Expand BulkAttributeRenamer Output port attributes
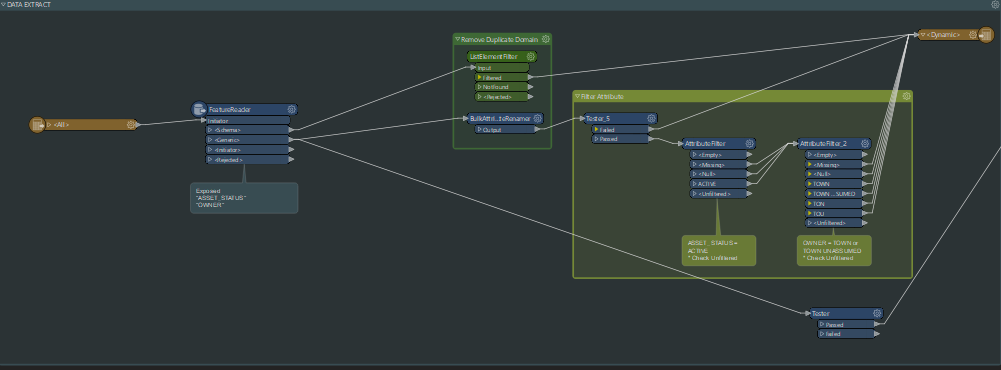The width and height of the screenshot is (1001, 370). 479,129
